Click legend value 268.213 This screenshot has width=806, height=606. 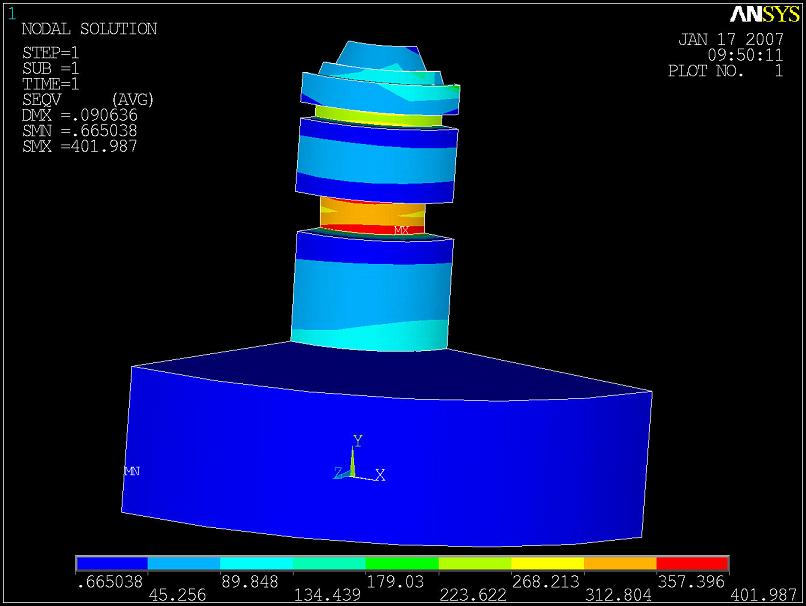(545, 582)
